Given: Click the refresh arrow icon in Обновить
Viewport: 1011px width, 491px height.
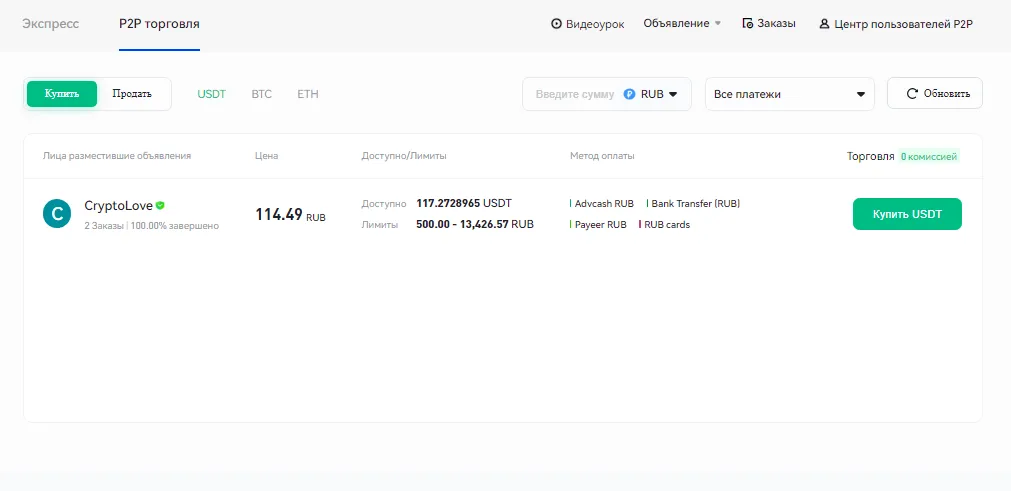Looking at the screenshot, I should (912, 93).
